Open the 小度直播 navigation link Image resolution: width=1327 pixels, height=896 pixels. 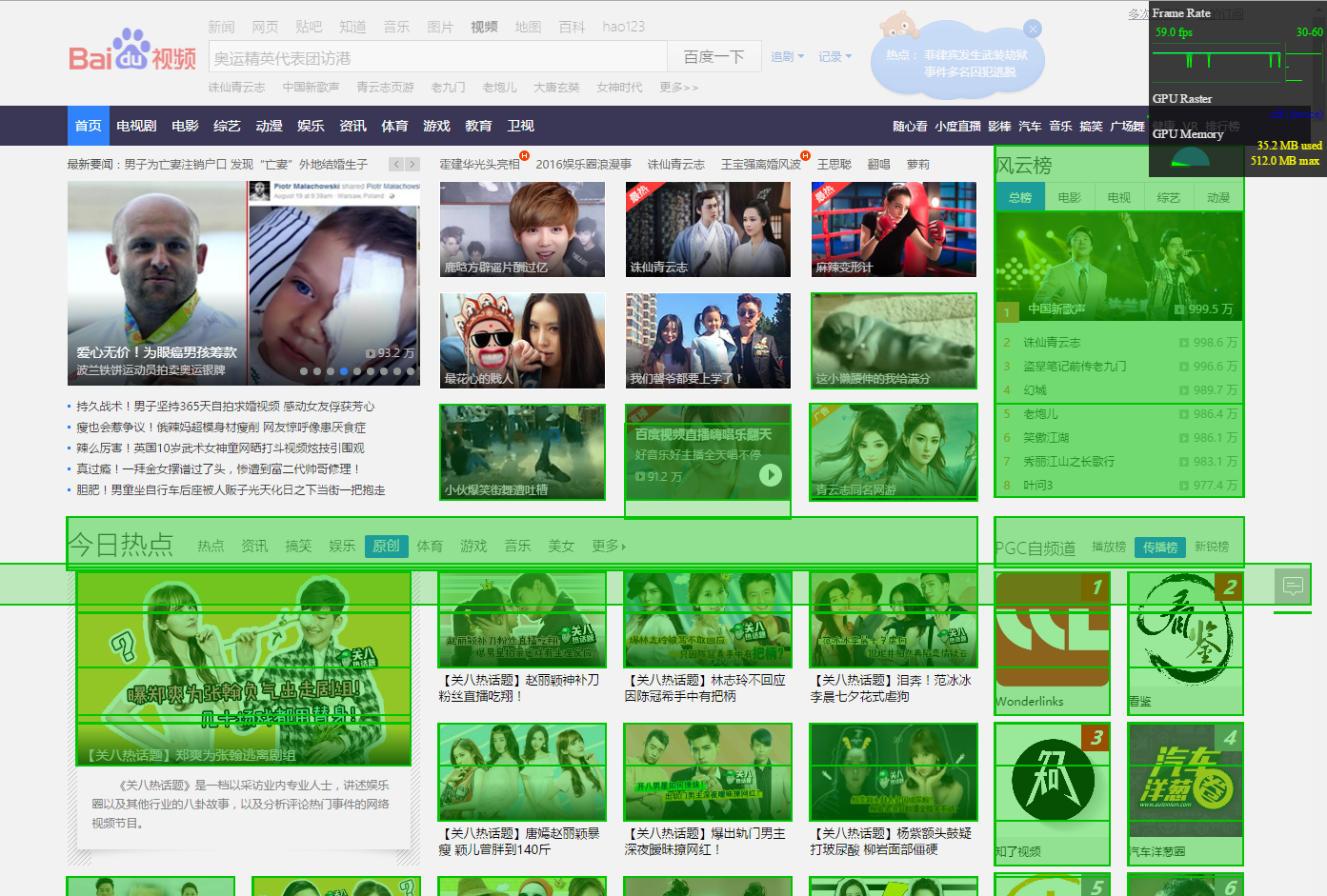(957, 126)
